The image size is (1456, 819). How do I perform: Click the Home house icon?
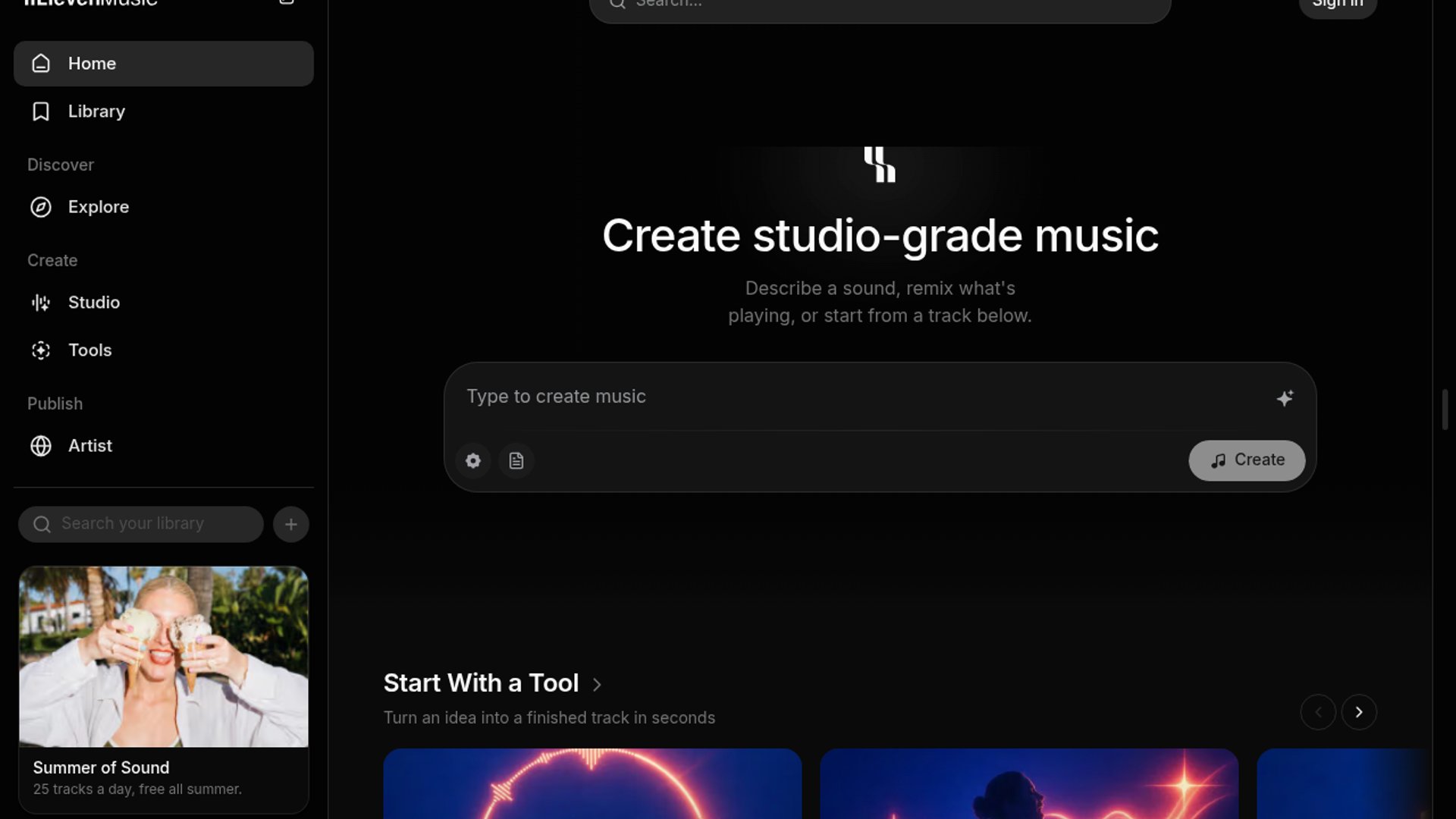click(41, 64)
